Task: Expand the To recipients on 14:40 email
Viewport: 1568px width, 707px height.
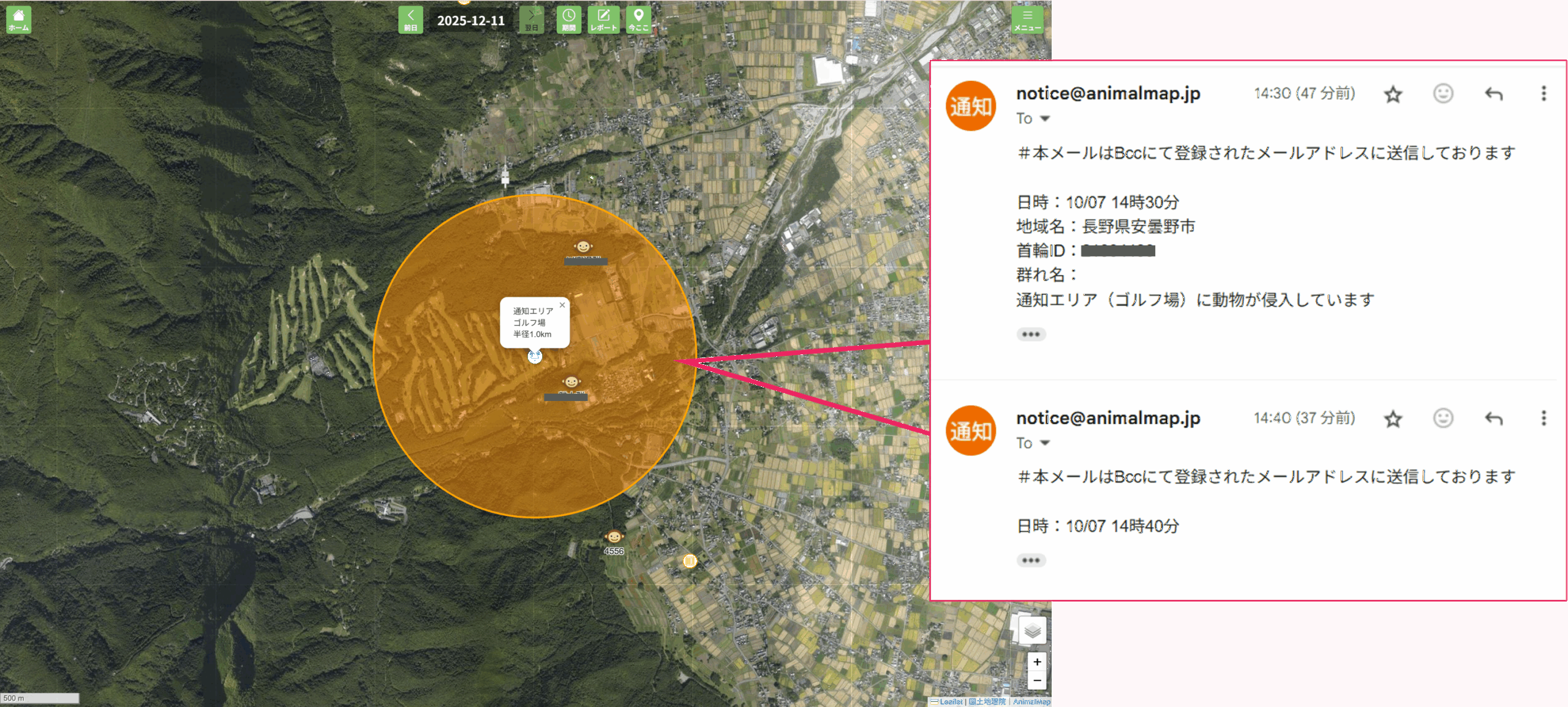Action: [x=1045, y=443]
